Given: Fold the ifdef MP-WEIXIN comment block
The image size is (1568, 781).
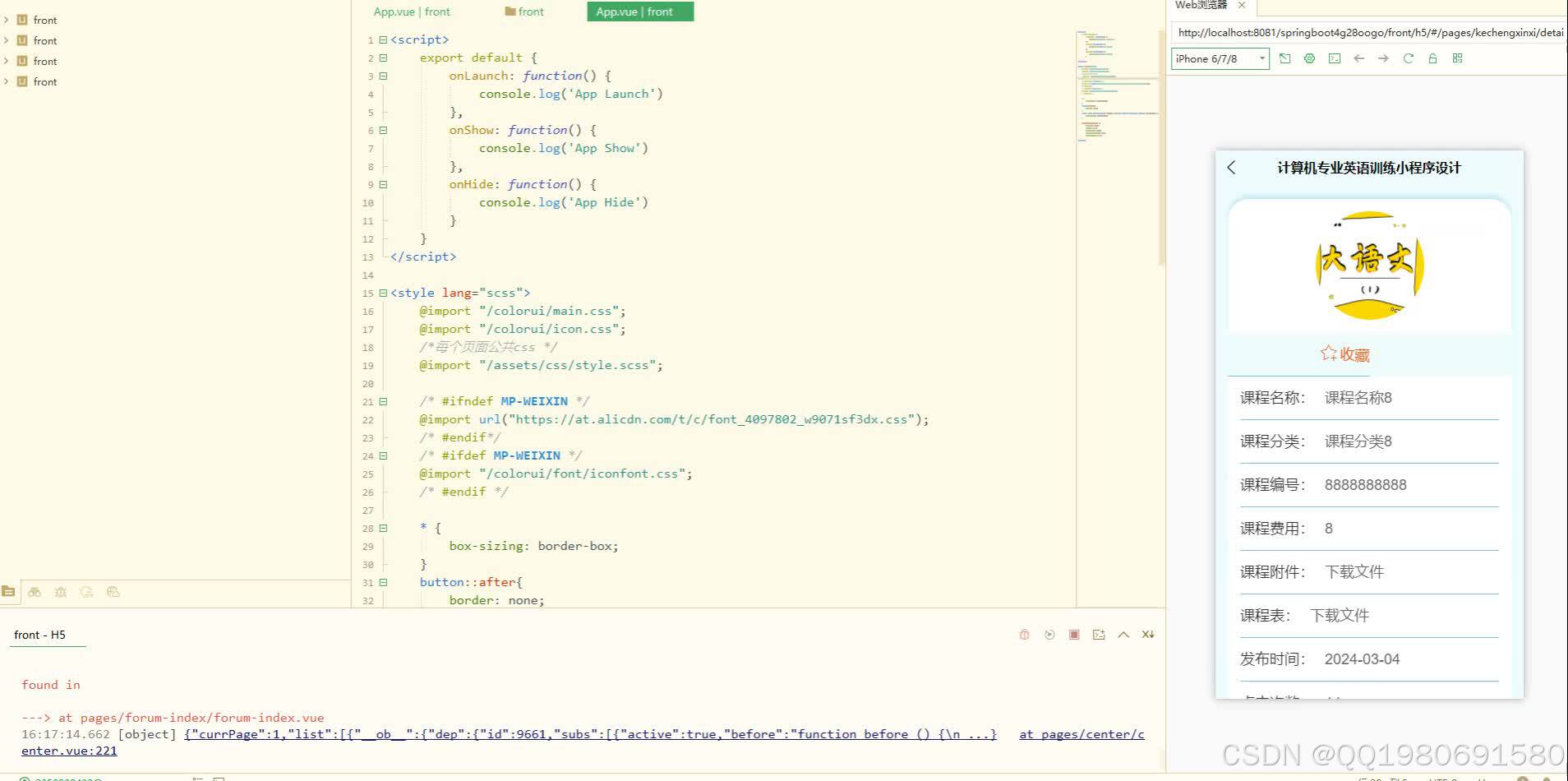Looking at the screenshot, I should [x=383, y=455].
